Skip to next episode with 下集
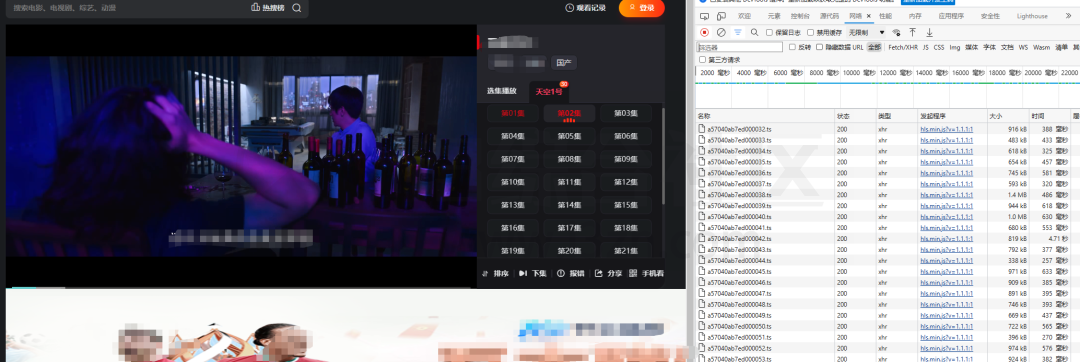Image resolution: width=1080 pixels, height=362 pixels. pyautogui.click(x=532, y=273)
